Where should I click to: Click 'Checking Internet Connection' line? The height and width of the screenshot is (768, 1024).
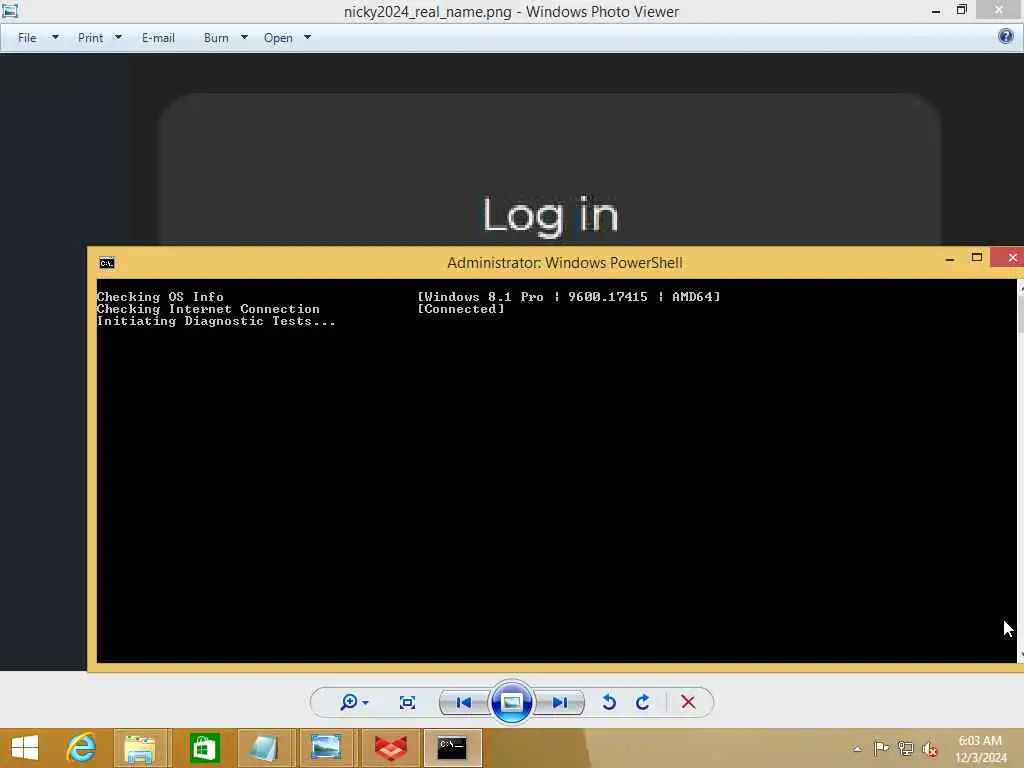tap(208, 309)
